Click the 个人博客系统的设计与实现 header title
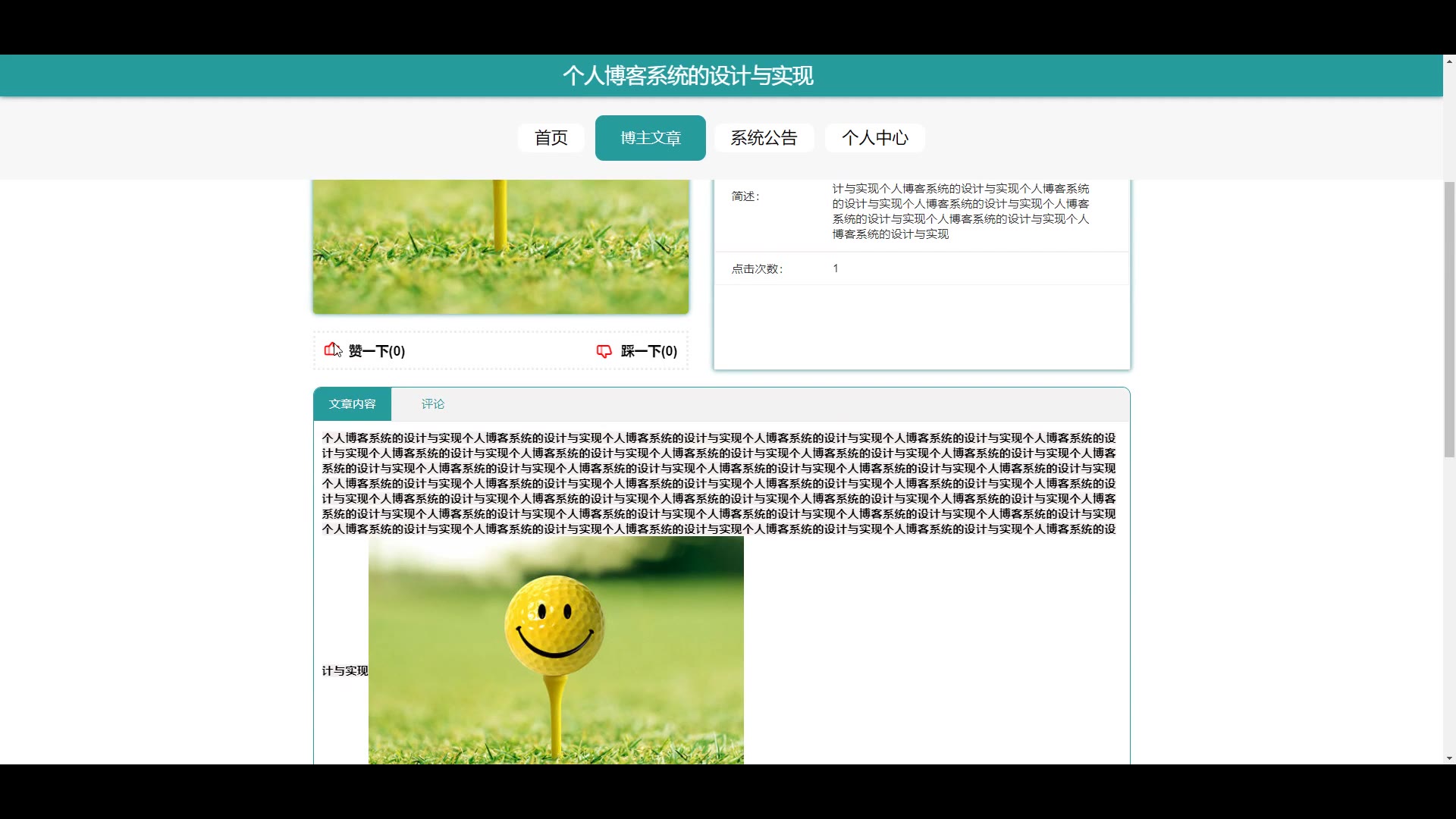The image size is (1456, 819). (x=688, y=76)
